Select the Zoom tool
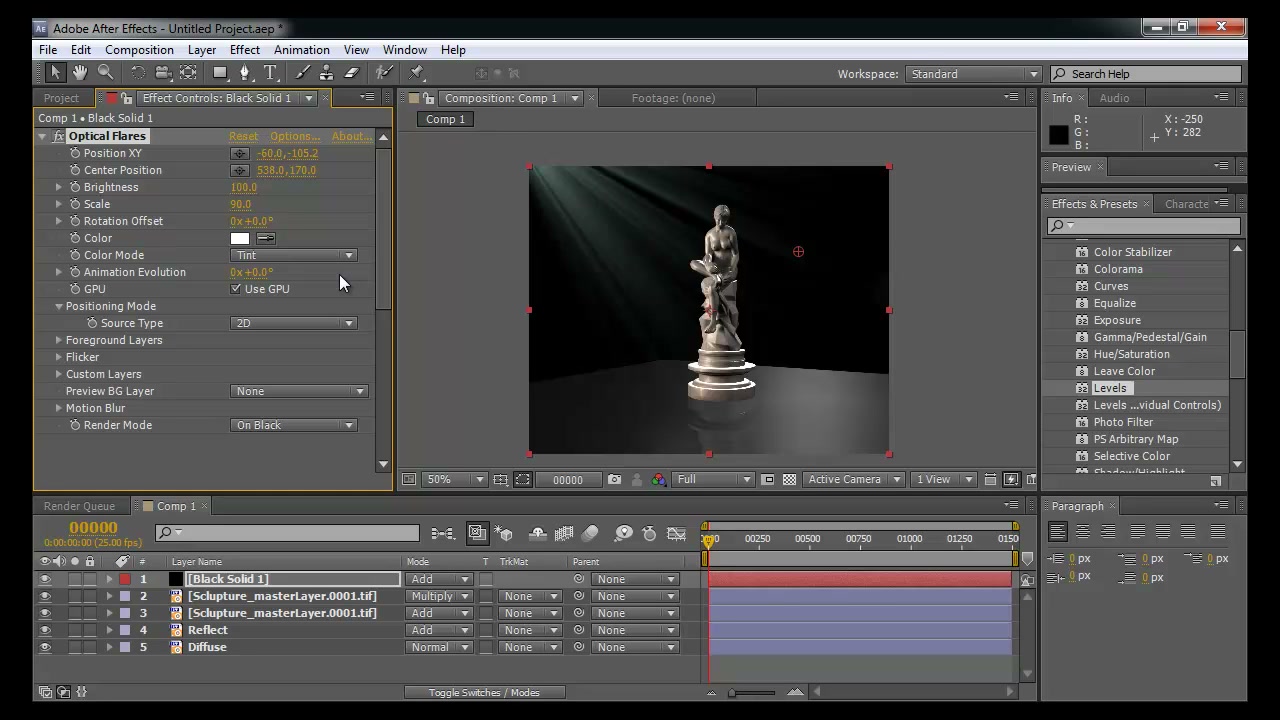 coord(105,73)
